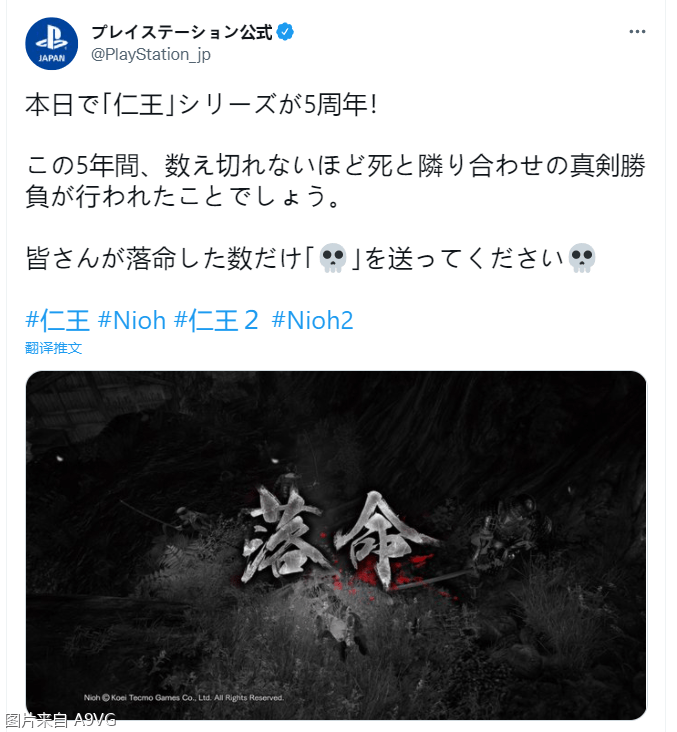Click the #Nioh2 hashtag
The image size is (677, 732).
pos(312,320)
